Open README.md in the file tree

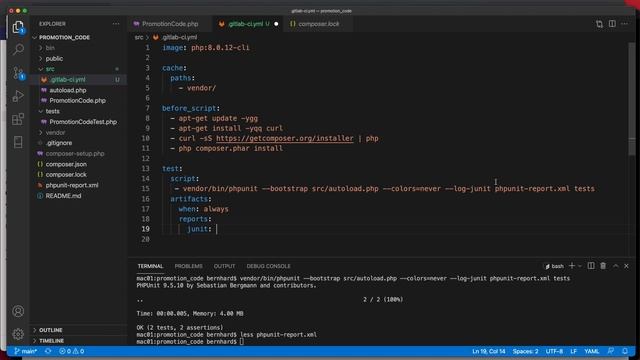point(63,196)
